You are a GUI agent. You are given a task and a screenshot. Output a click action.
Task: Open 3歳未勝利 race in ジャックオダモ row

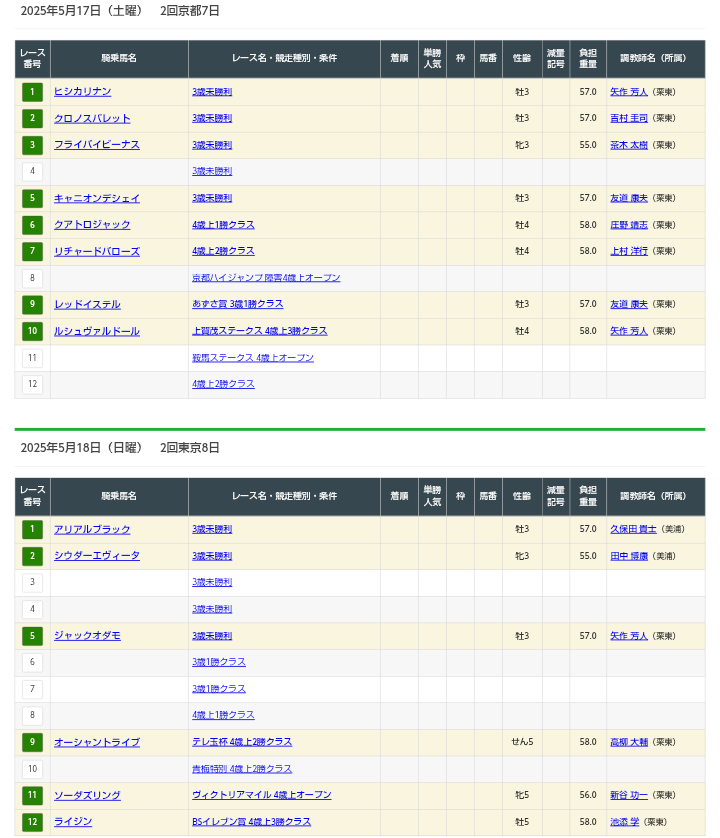[x=212, y=635]
